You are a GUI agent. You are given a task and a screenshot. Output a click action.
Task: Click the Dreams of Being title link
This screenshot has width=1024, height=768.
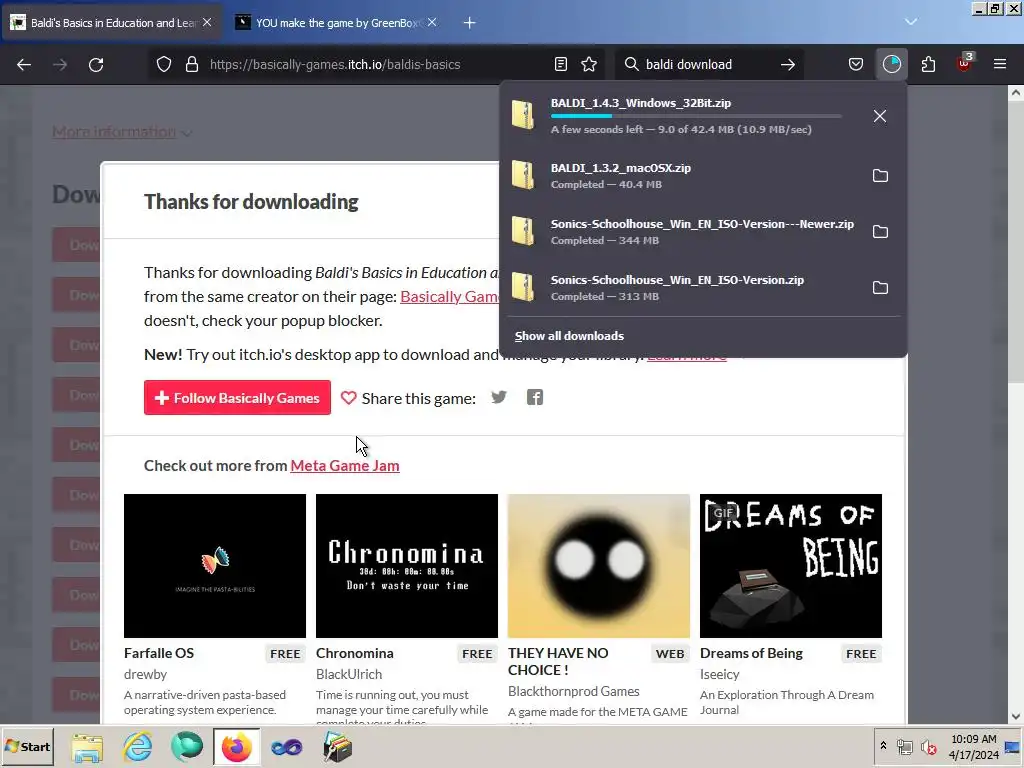751,653
